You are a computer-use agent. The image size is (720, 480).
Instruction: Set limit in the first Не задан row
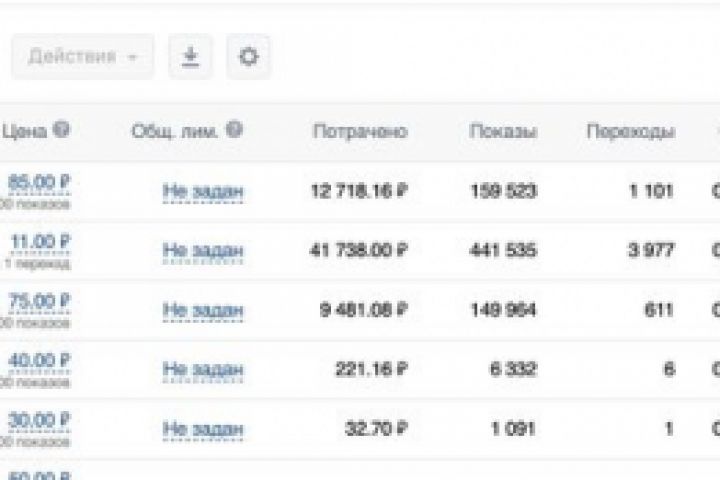click(203, 191)
